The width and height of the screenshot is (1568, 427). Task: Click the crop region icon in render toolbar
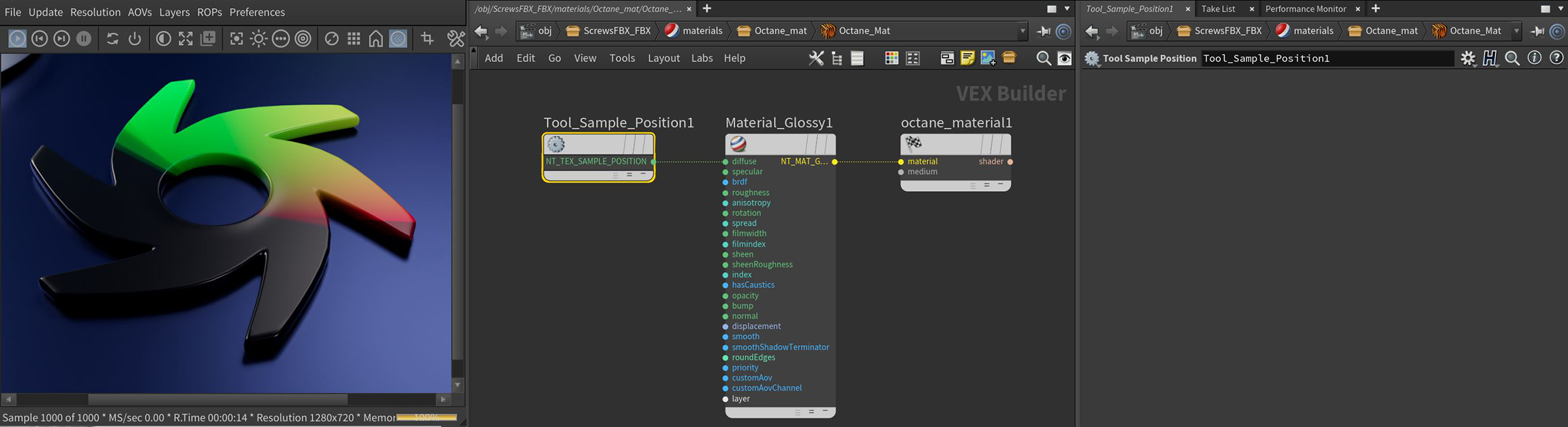(x=427, y=39)
